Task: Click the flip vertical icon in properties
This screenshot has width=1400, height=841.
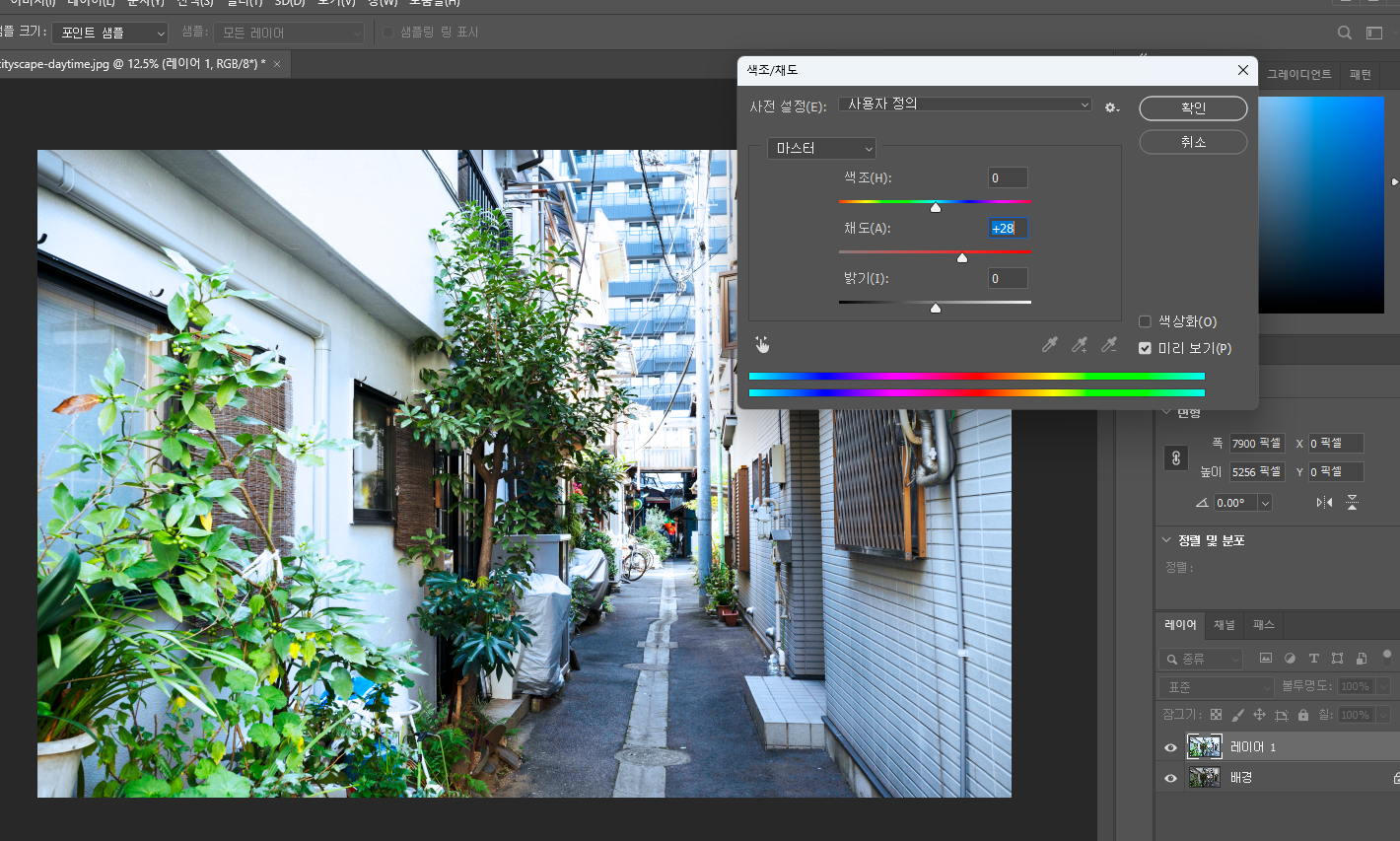Action: 1352,503
